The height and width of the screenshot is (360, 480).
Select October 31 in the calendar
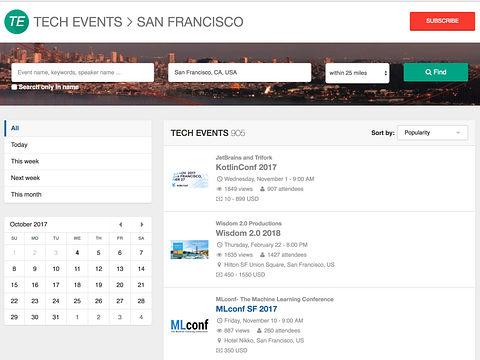pos(56,317)
